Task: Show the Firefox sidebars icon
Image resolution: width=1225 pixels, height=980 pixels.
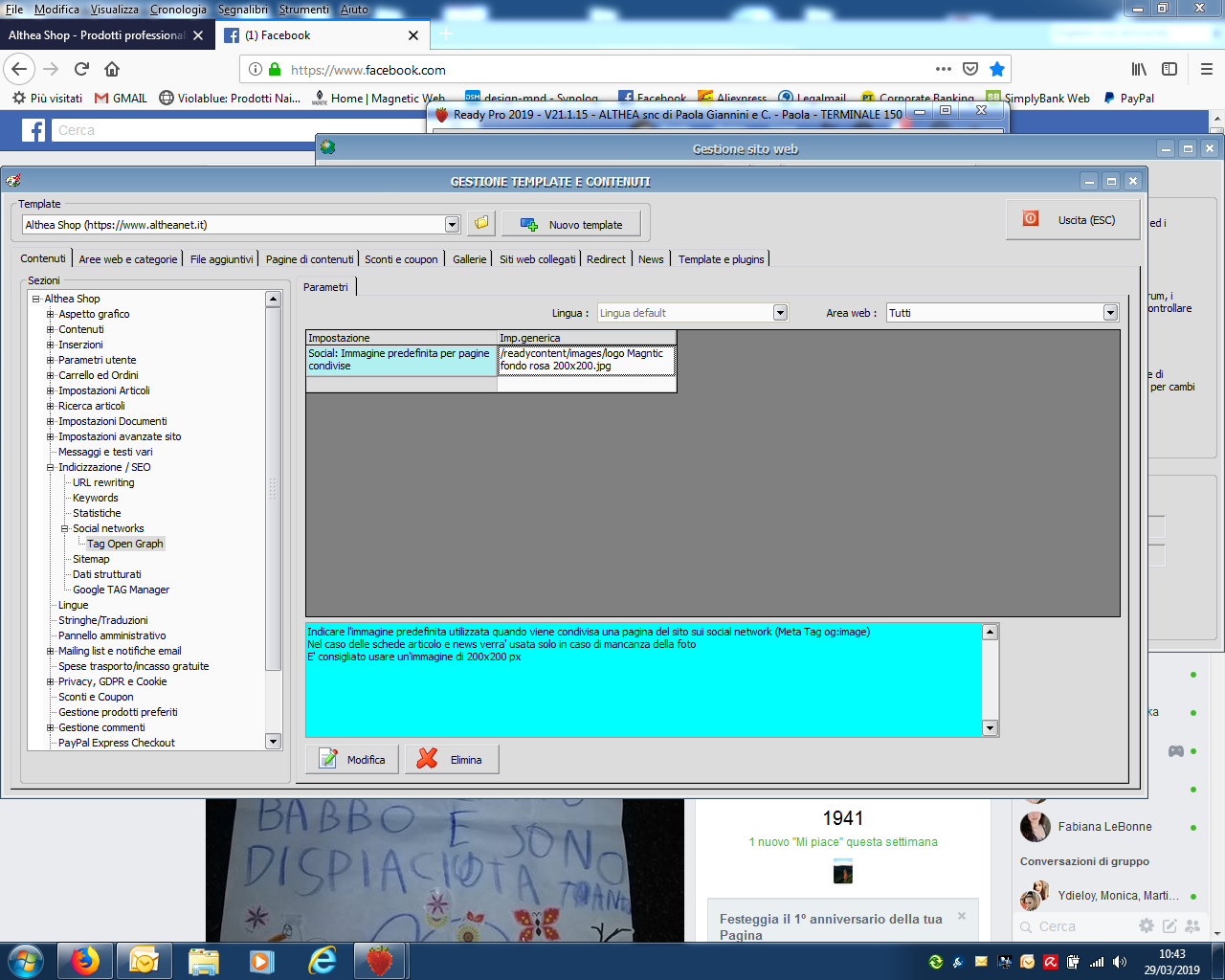Action: click(1169, 69)
